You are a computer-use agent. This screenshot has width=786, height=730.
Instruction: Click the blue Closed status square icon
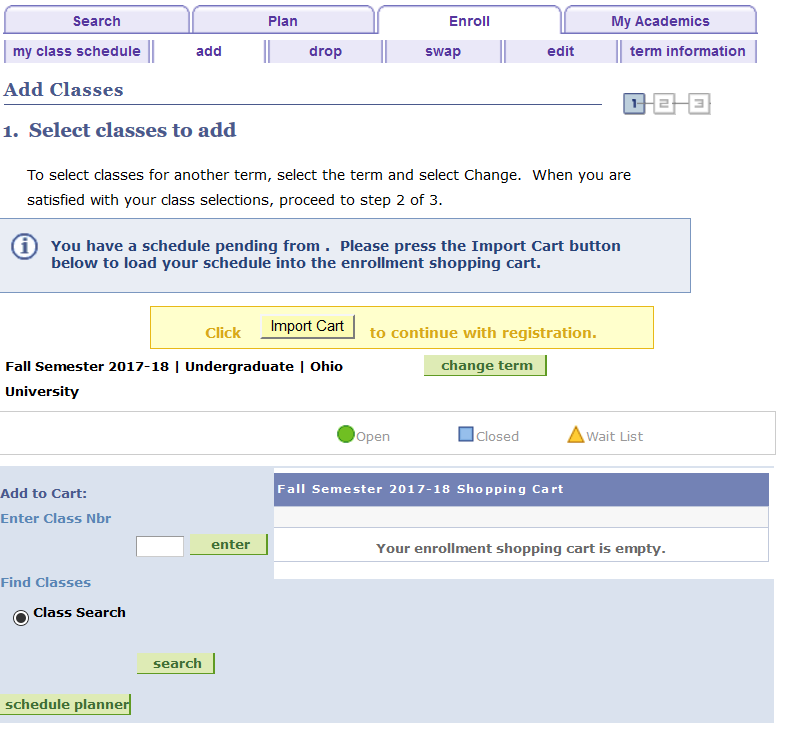point(465,435)
